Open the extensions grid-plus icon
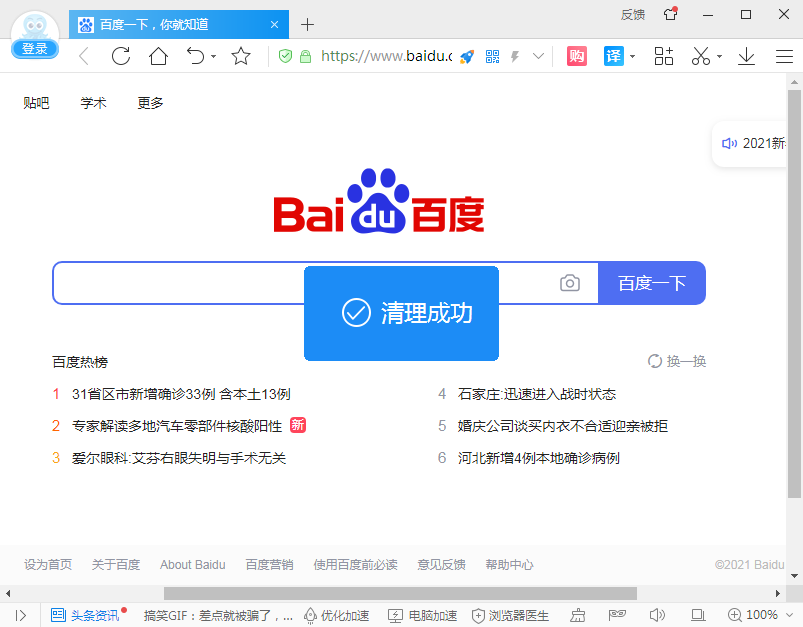803x627 pixels. coord(664,56)
